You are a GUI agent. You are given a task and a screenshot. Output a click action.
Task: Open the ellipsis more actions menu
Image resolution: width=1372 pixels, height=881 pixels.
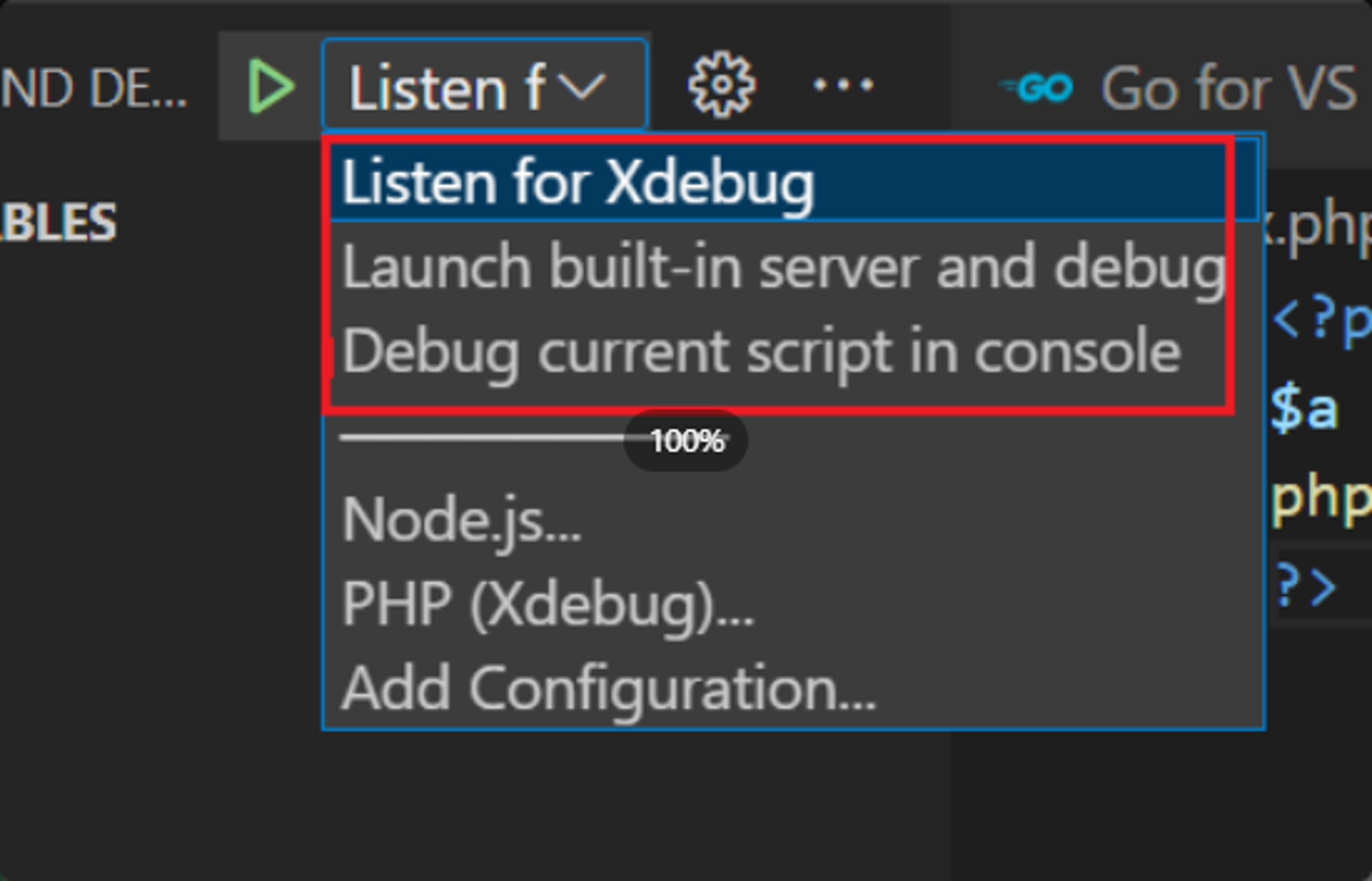[843, 85]
